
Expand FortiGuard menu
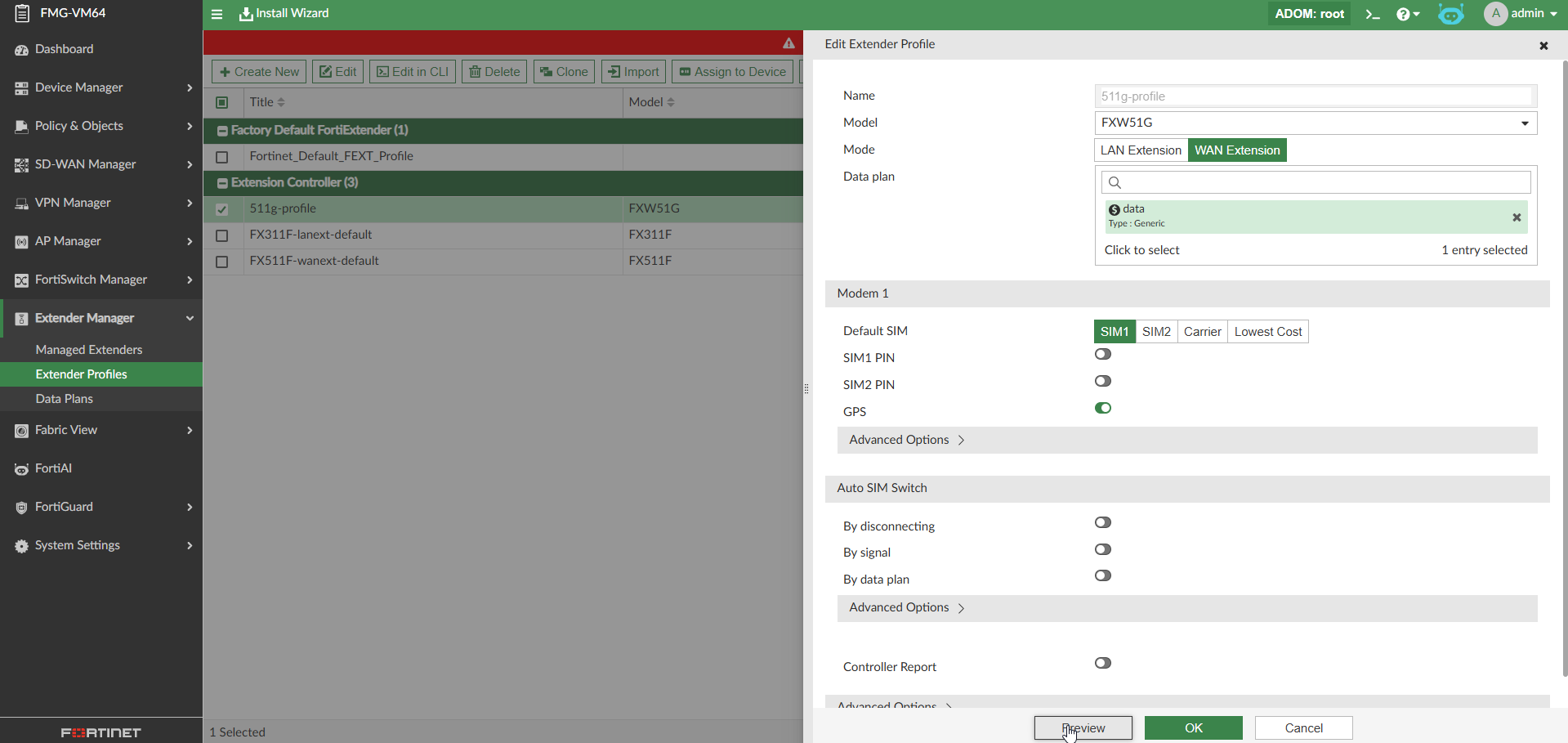pyautogui.click(x=101, y=507)
